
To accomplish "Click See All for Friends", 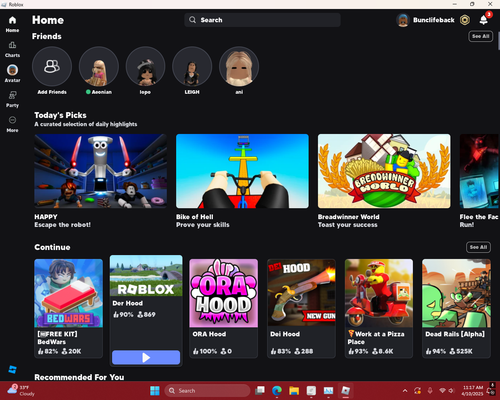I will [x=481, y=36].
